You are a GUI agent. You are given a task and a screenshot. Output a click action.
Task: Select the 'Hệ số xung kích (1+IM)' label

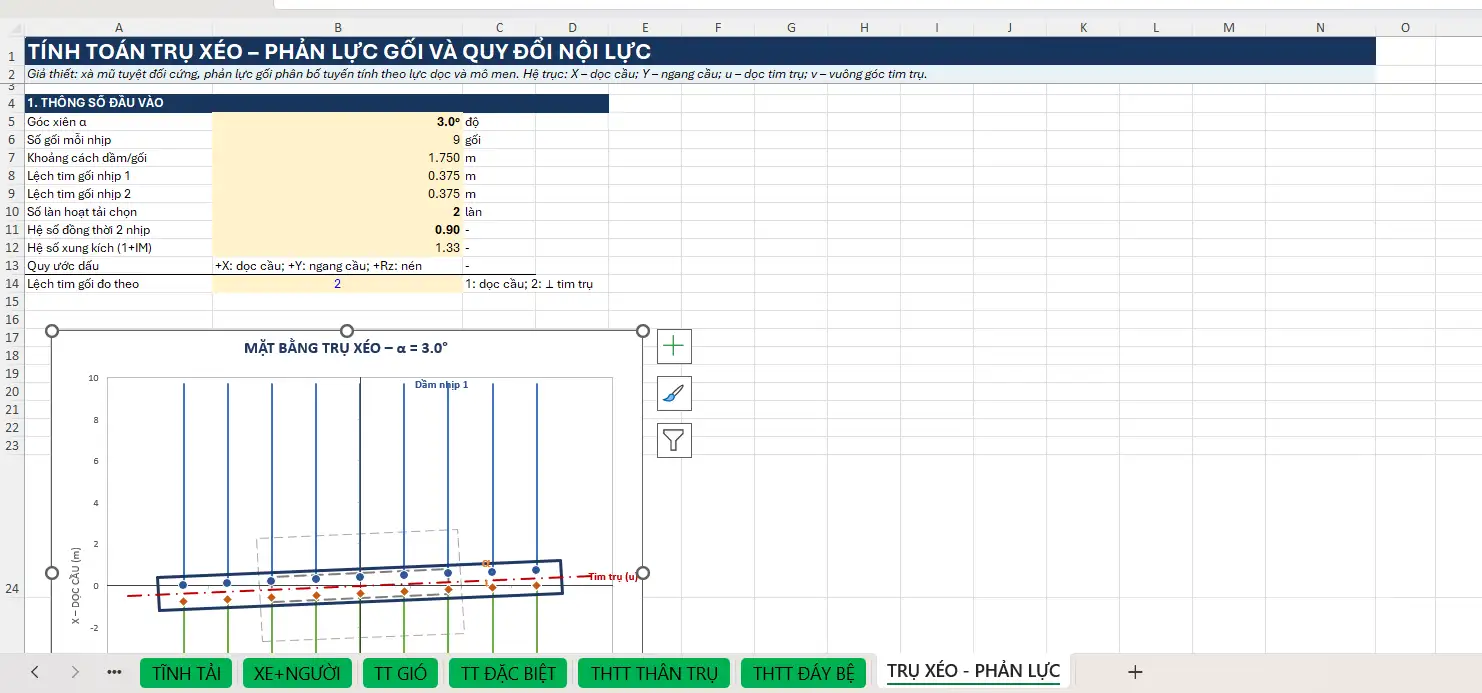[x=118, y=248]
